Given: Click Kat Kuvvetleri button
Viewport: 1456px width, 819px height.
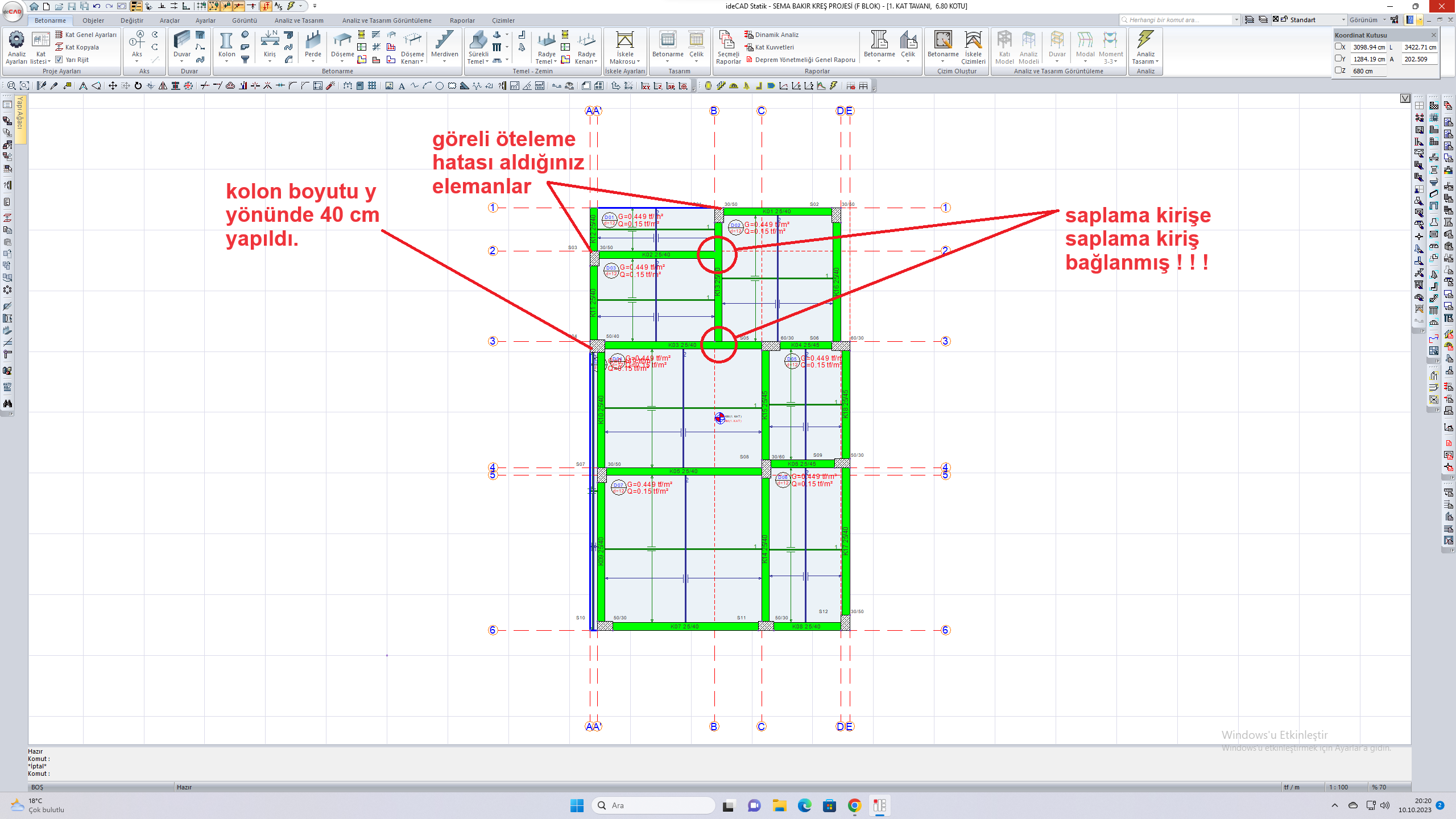Looking at the screenshot, I should (769, 47).
